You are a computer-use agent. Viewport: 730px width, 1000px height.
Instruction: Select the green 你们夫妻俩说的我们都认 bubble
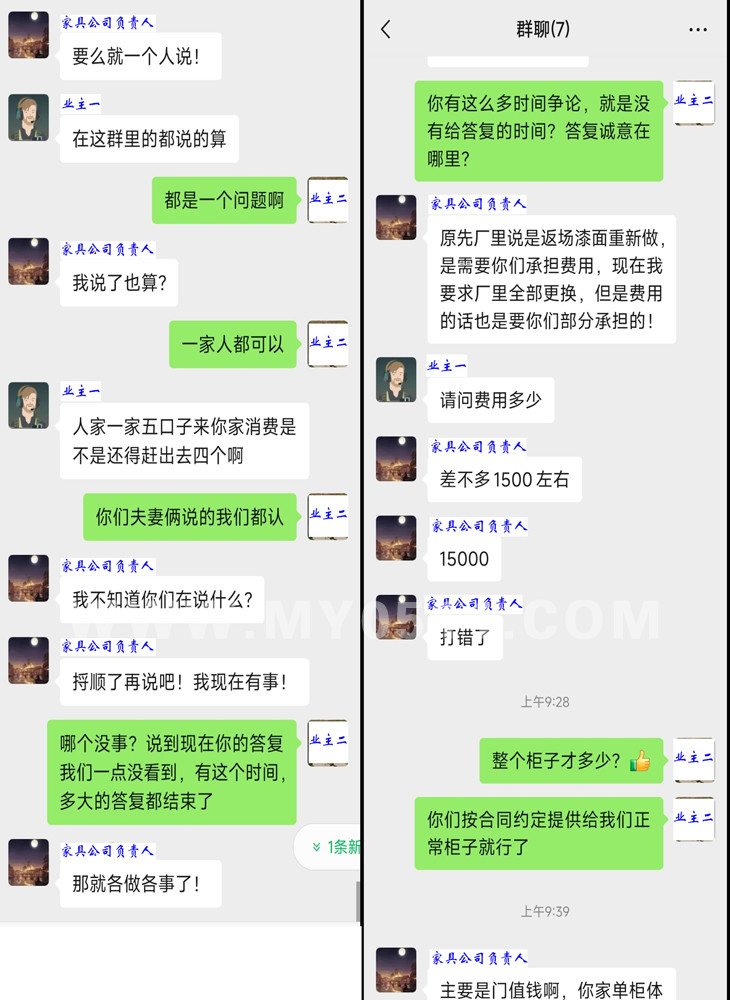tap(190, 517)
